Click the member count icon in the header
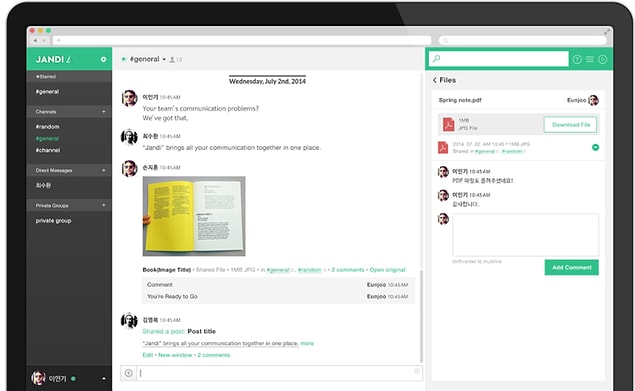This screenshot has width=635, height=391. pyautogui.click(x=175, y=60)
